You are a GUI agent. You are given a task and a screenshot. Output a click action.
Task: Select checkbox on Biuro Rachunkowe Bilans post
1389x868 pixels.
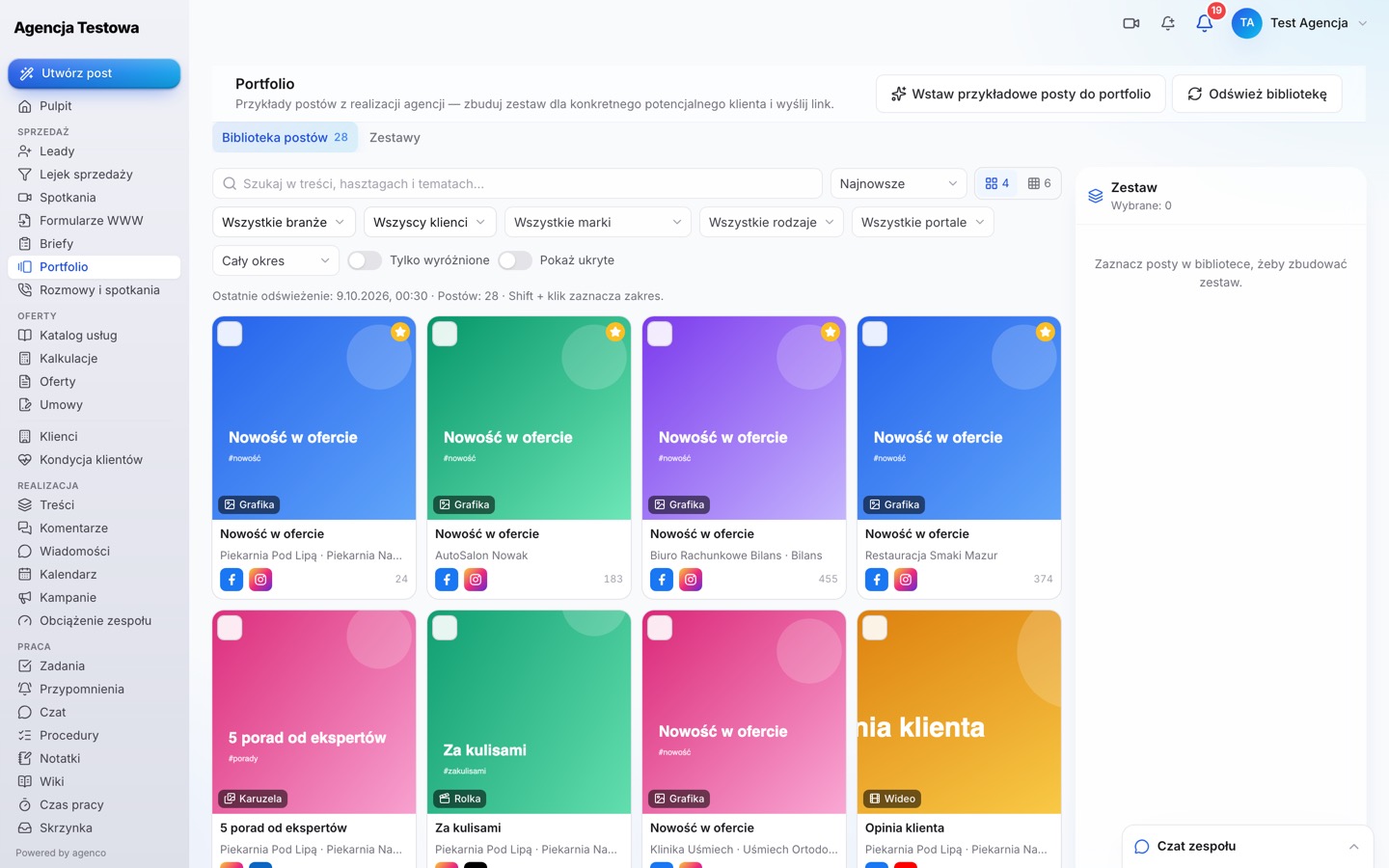pos(660,334)
